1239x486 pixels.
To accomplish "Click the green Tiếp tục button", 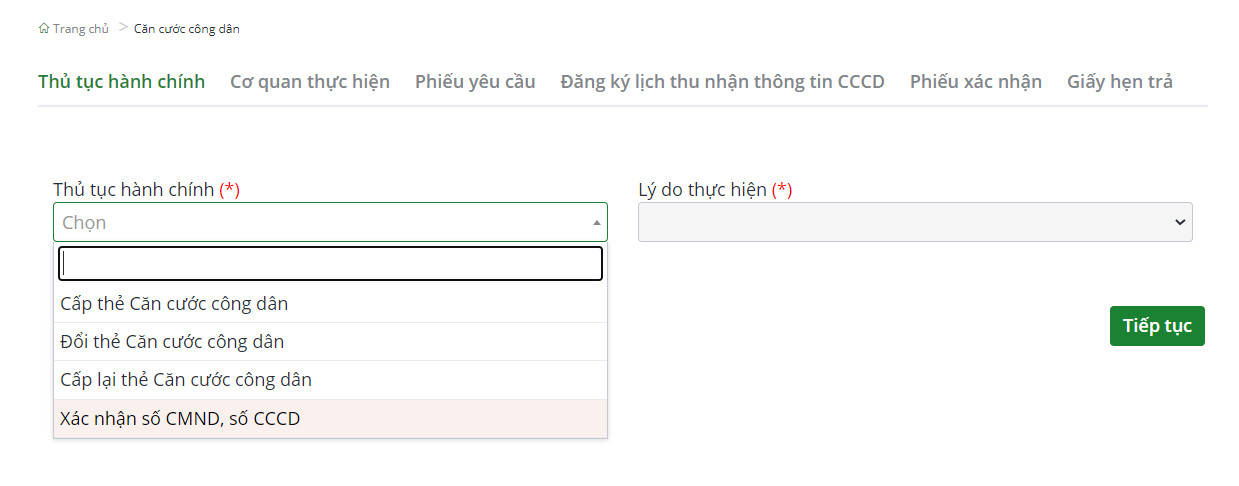I will [x=1157, y=326].
